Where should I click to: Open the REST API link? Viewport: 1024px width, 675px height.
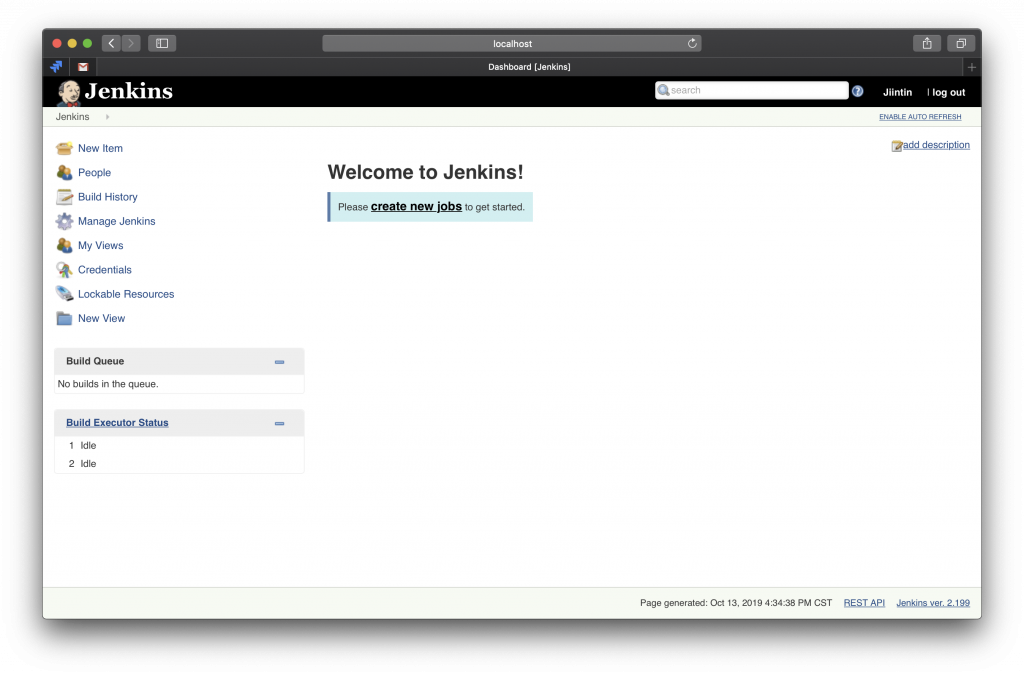[864, 603]
